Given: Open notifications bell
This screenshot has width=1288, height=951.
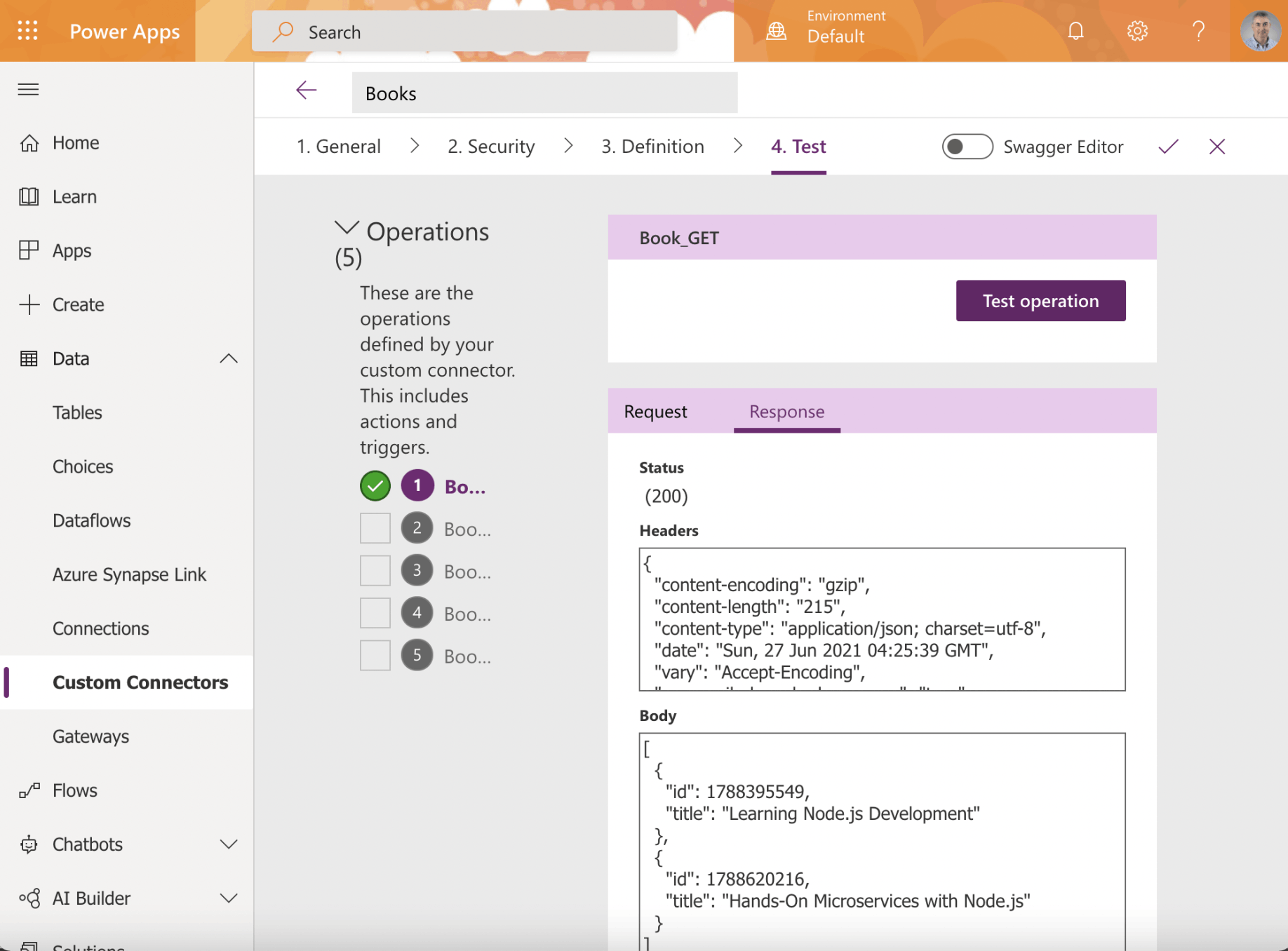Looking at the screenshot, I should [1075, 31].
